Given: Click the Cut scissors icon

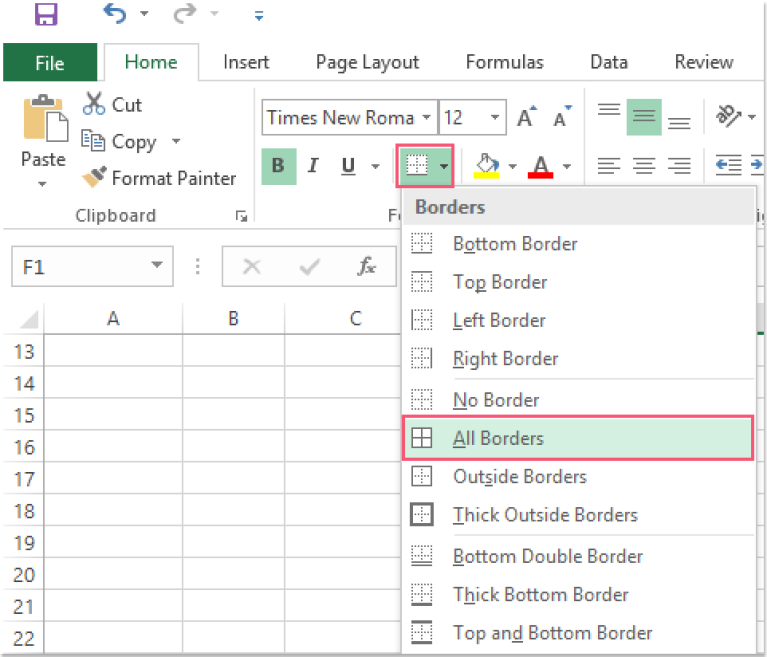Looking at the screenshot, I should click(94, 104).
